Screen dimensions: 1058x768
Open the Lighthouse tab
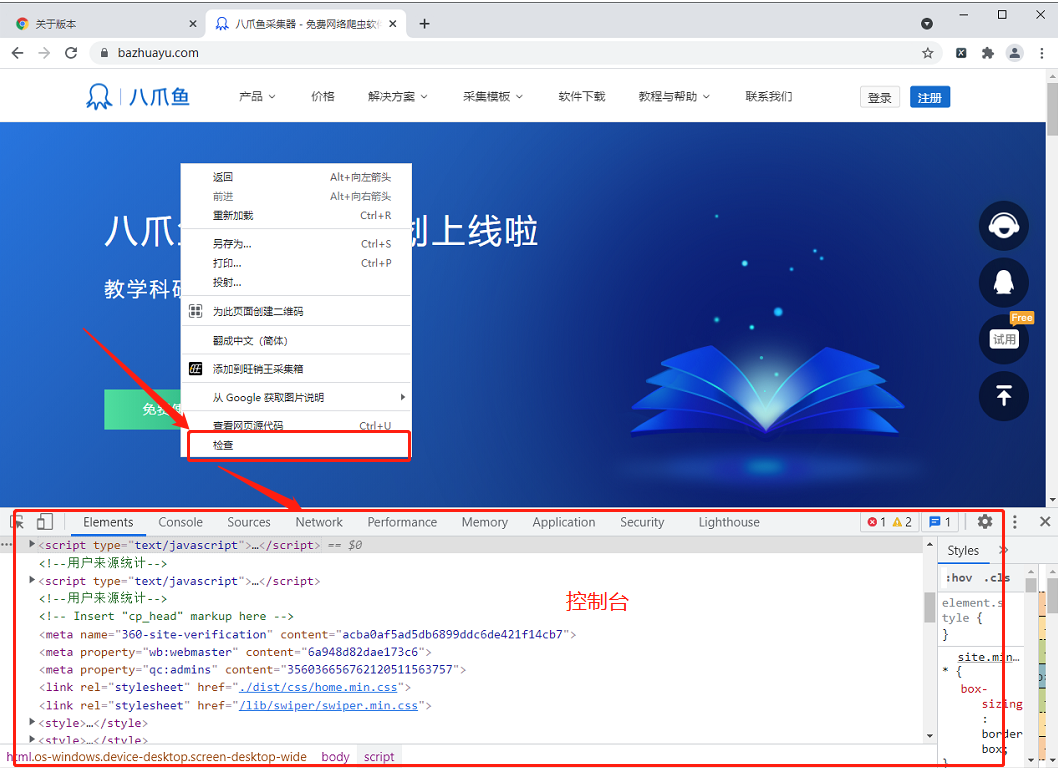click(x=729, y=522)
